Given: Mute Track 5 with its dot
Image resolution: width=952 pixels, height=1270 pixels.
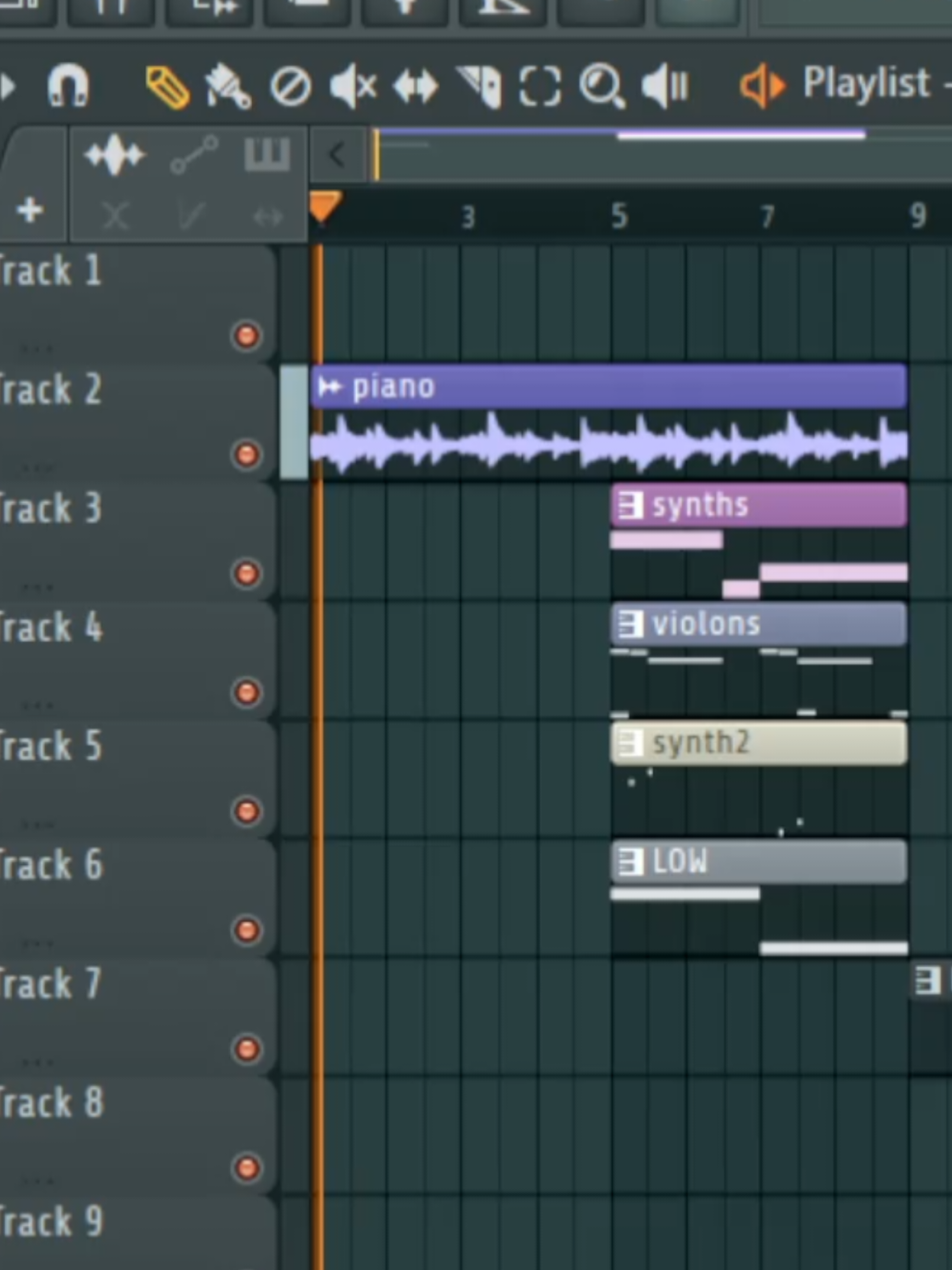Looking at the screenshot, I should click(x=246, y=811).
